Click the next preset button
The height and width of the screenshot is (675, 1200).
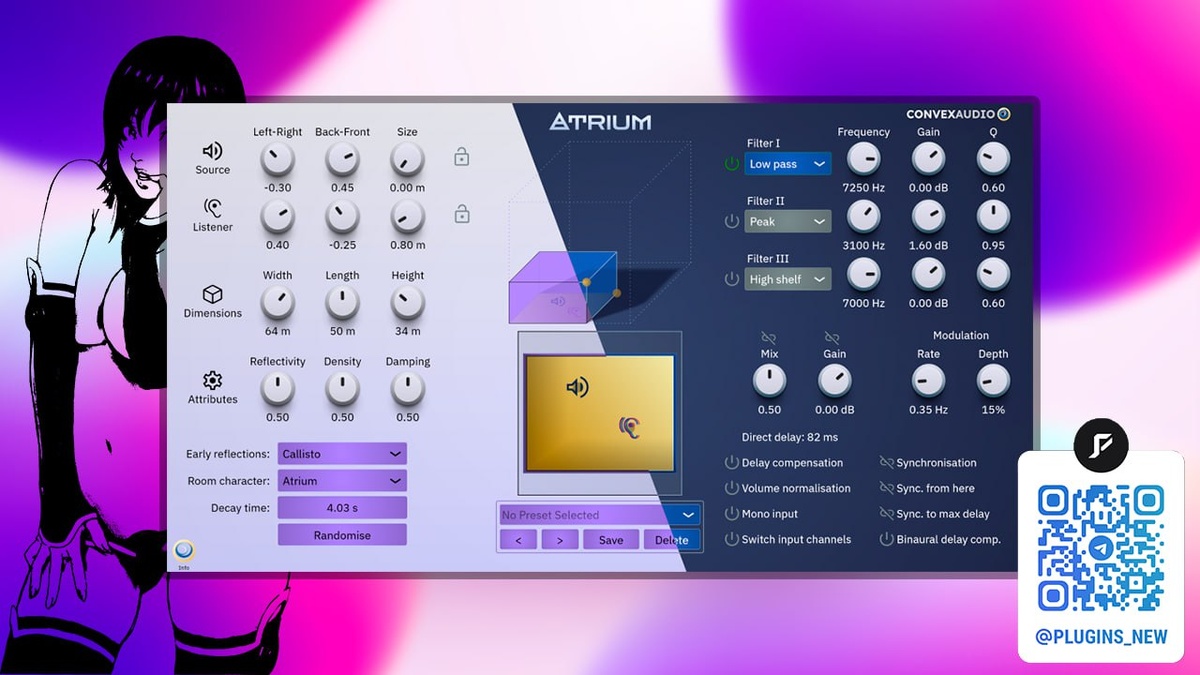tap(560, 540)
